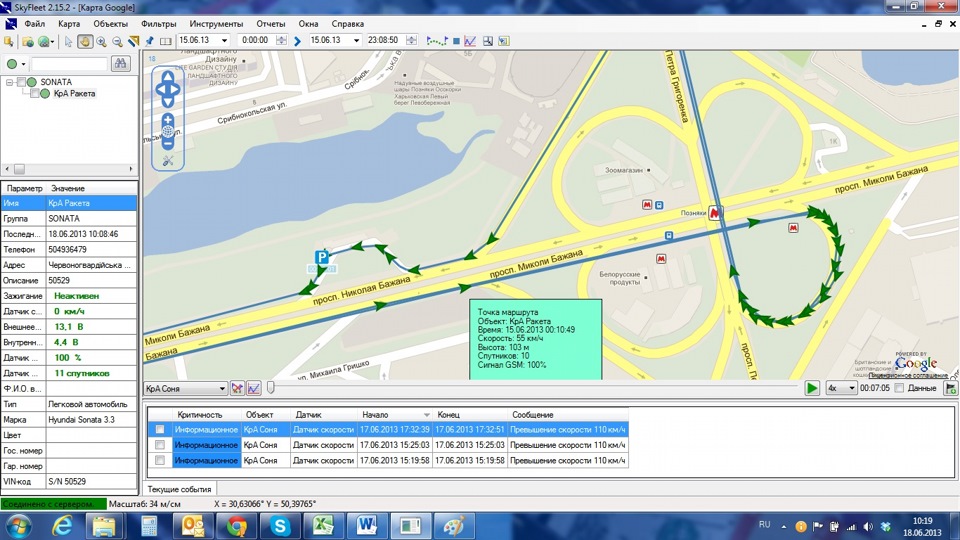Open the chart graph icon in toolbar
960x540 pixels.
tap(470, 41)
